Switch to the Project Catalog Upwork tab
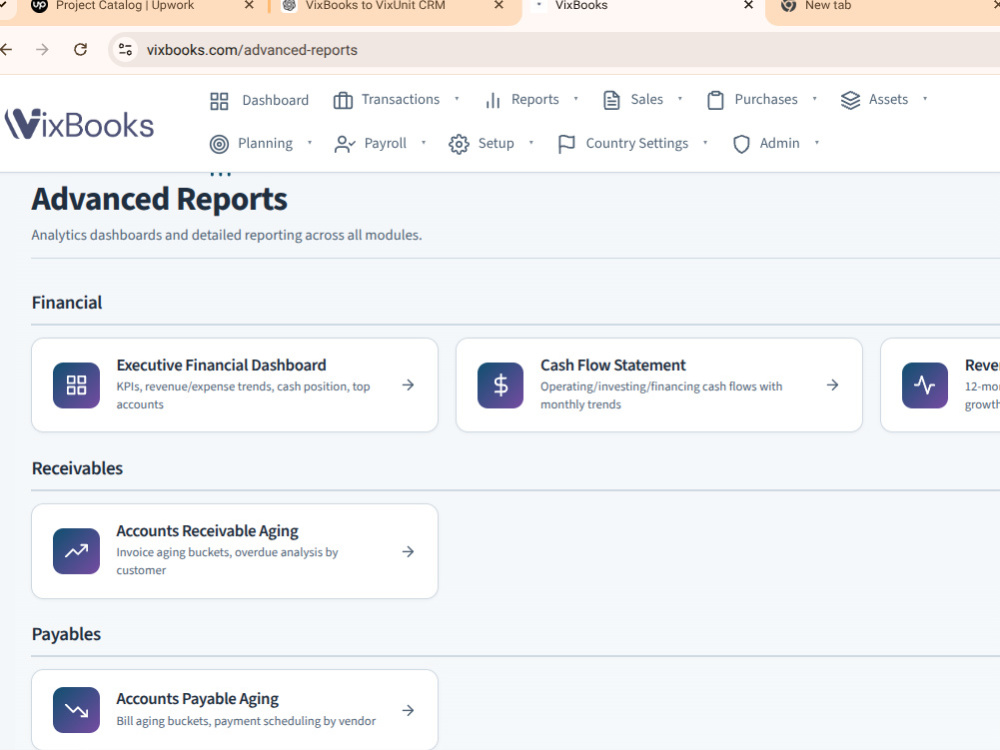Screen dimensions: 1000x750 (x=124, y=6)
